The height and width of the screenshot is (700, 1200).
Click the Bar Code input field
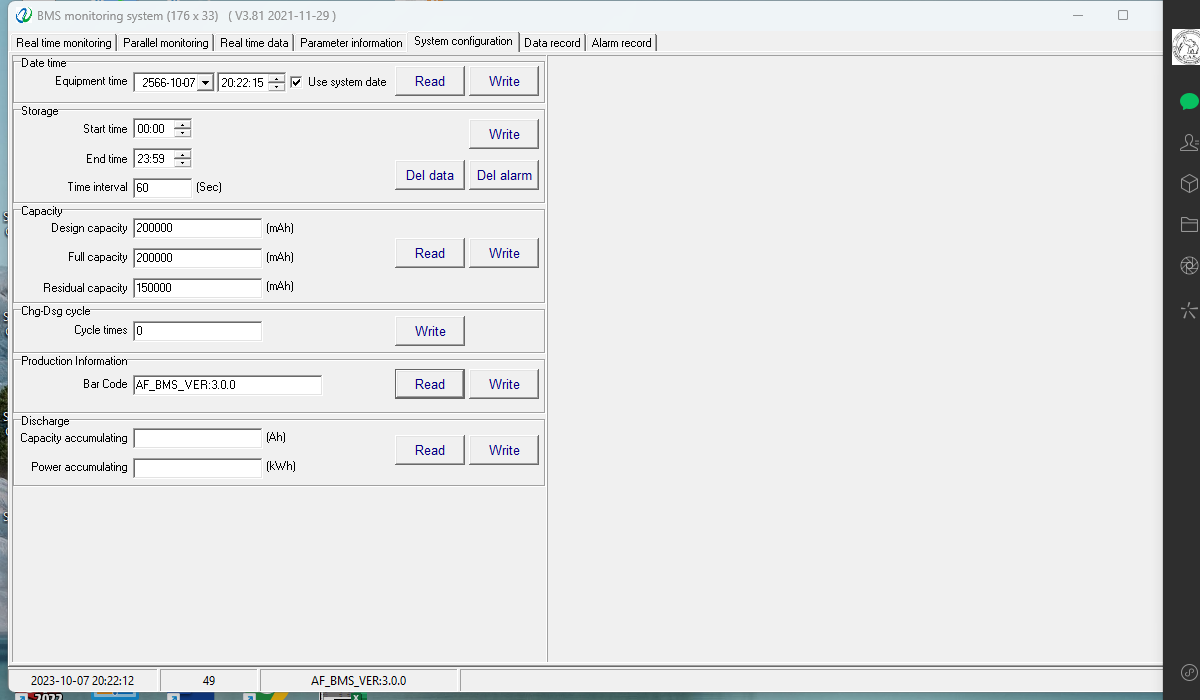coord(227,384)
